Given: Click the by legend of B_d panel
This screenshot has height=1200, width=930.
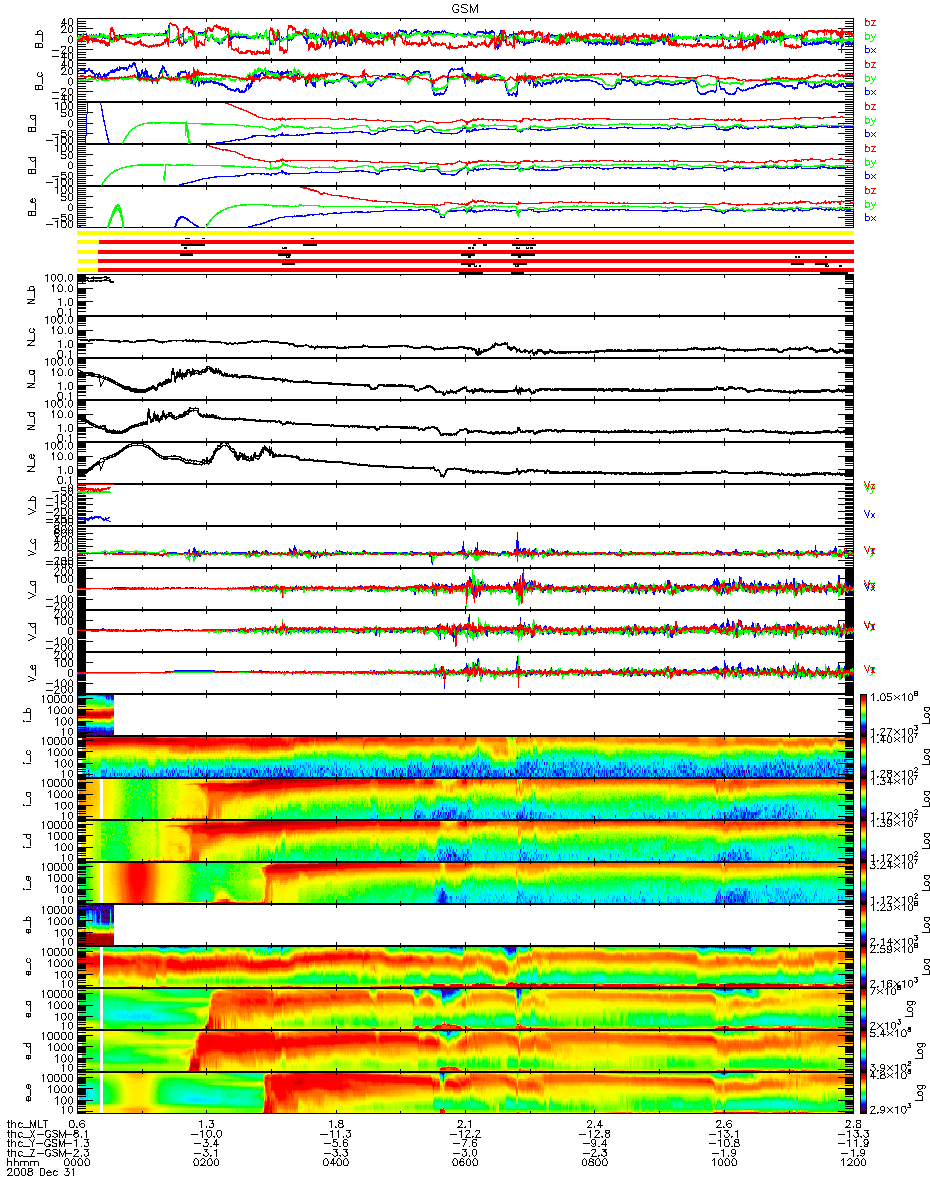Looking at the screenshot, I should click(x=870, y=162).
